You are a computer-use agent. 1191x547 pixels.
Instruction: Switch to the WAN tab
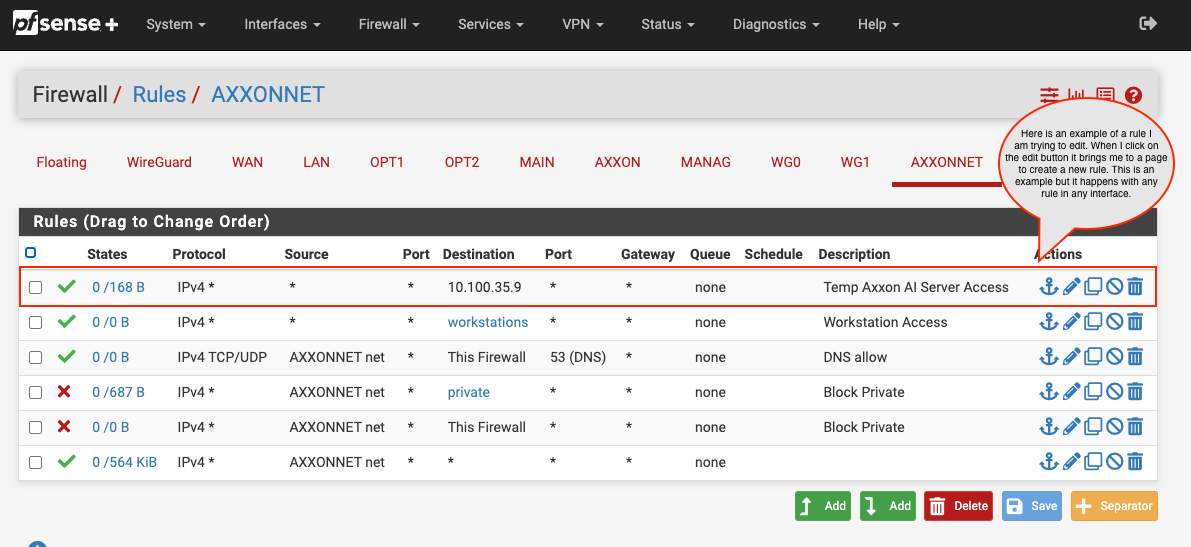pyautogui.click(x=248, y=162)
